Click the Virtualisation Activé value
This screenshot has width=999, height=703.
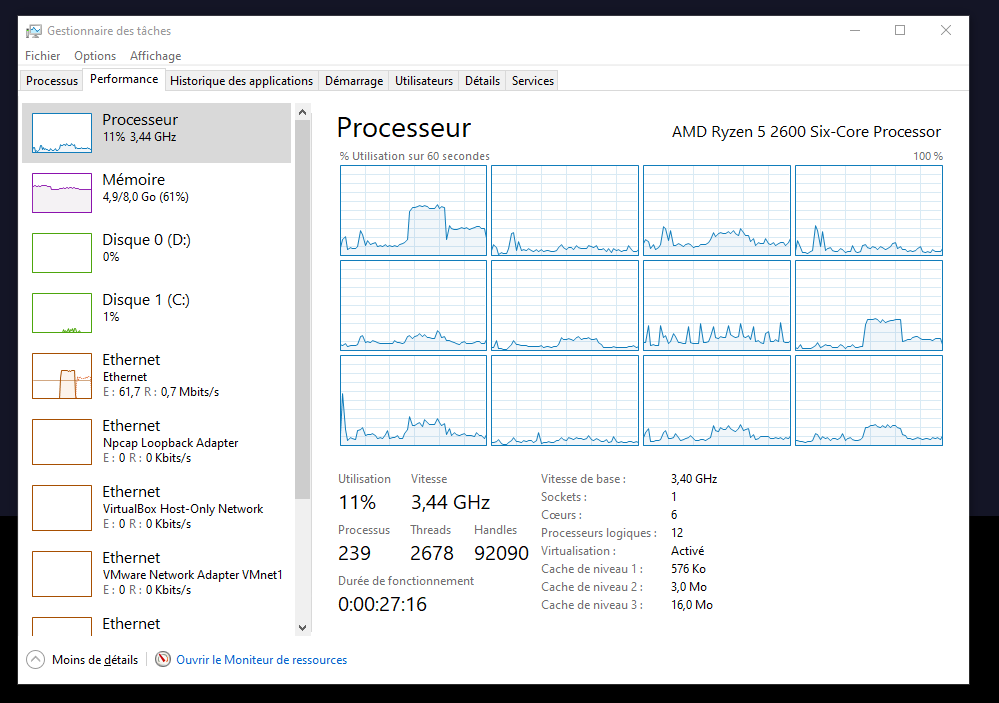point(687,551)
